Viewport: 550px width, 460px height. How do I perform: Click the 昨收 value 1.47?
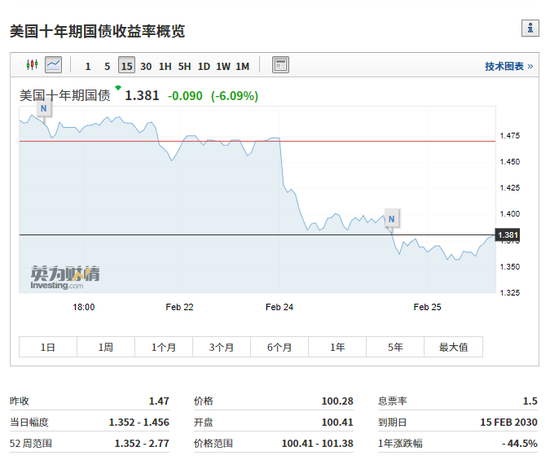(159, 401)
